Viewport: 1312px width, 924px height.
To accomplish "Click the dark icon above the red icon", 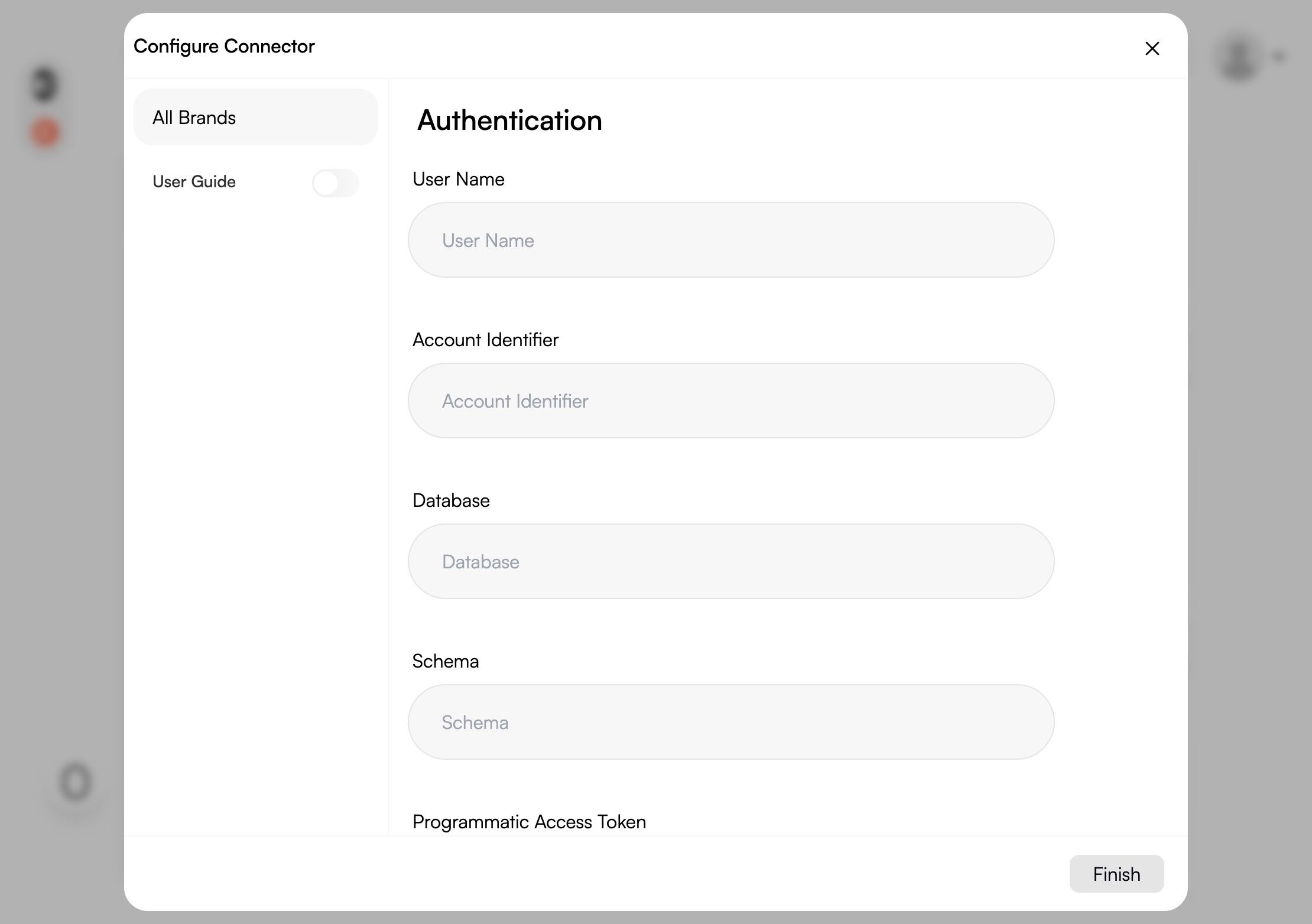I will pos(44,84).
